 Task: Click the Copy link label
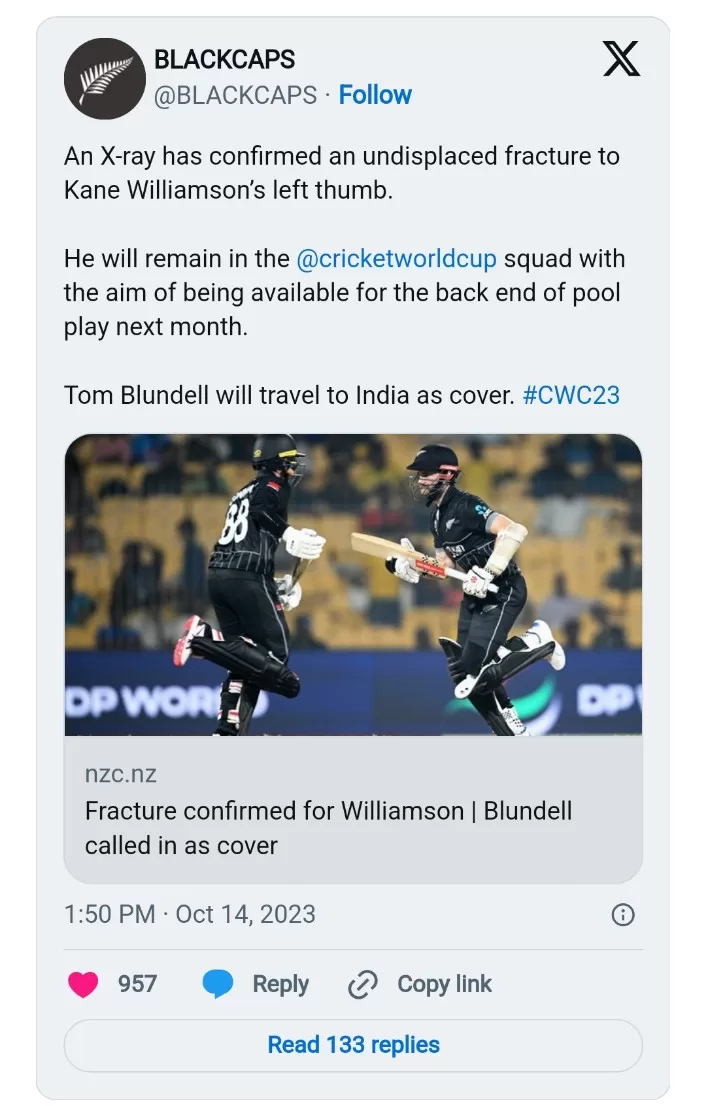click(444, 984)
